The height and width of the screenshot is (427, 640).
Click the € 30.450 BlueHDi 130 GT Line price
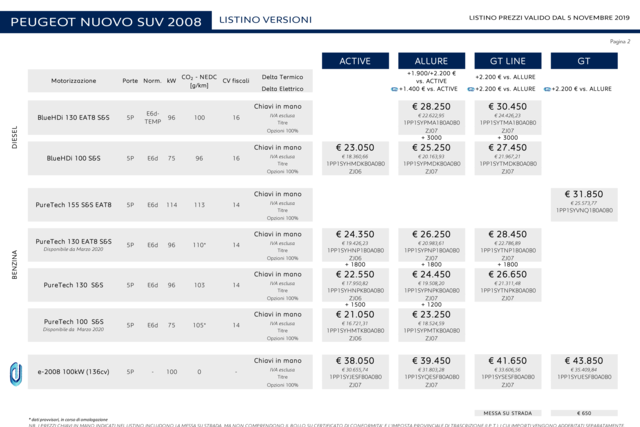click(x=508, y=107)
